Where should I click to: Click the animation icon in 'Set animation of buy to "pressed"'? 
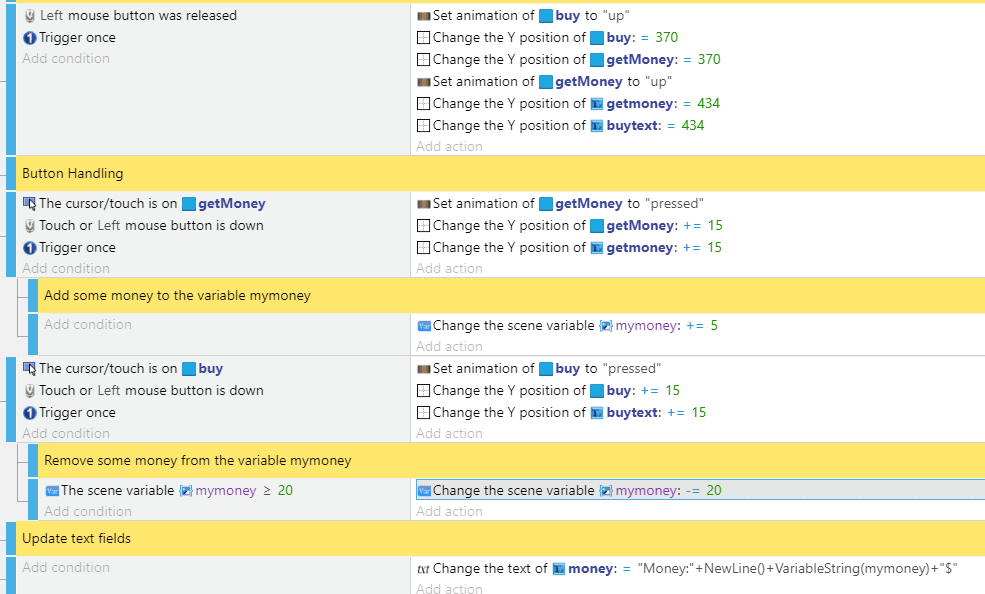(424, 368)
